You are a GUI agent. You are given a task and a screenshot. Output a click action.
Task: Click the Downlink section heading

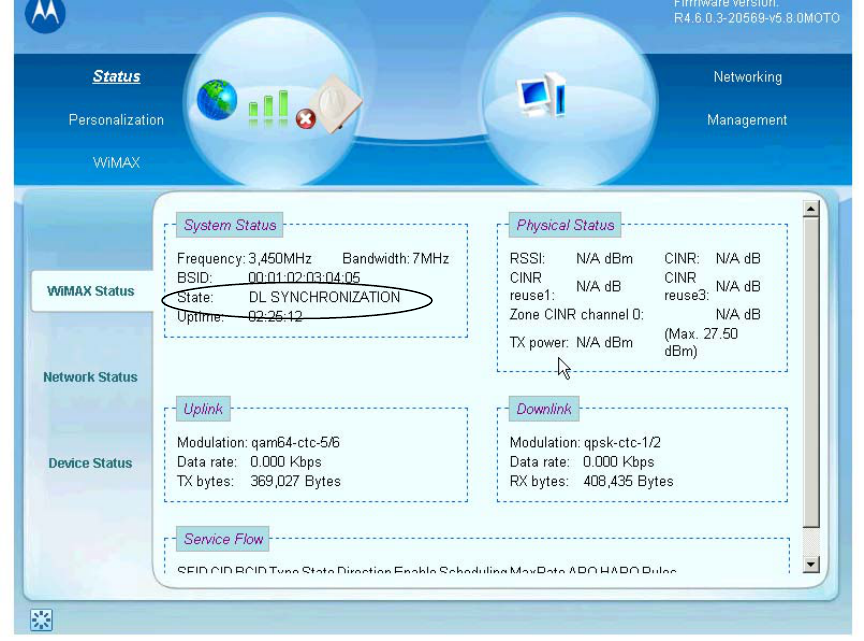pyautogui.click(x=544, y=409)
